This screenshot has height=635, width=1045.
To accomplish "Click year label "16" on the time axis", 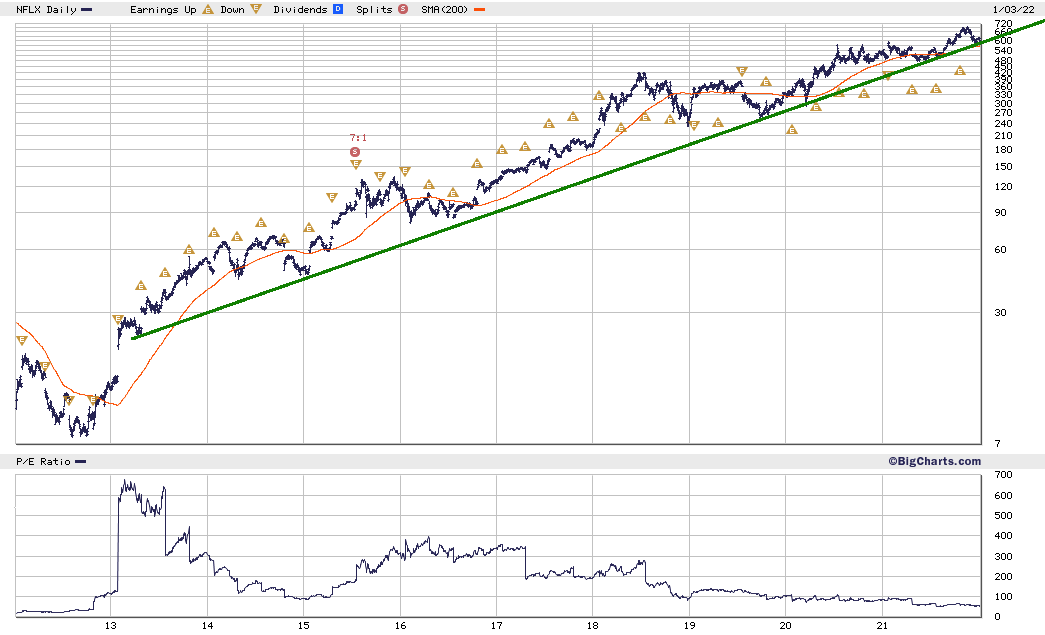I will click(x=401, y=626).
